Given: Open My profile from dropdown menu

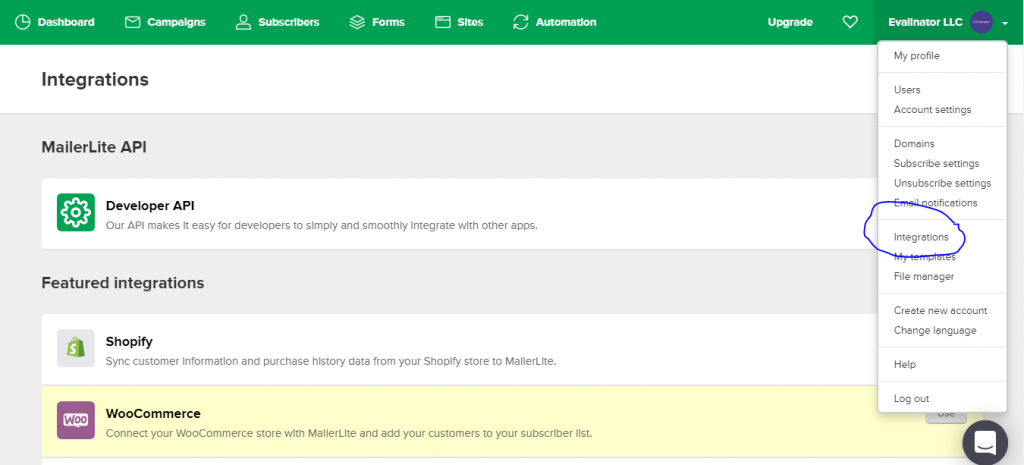Looking at the screenshot, I should point(916,56).
